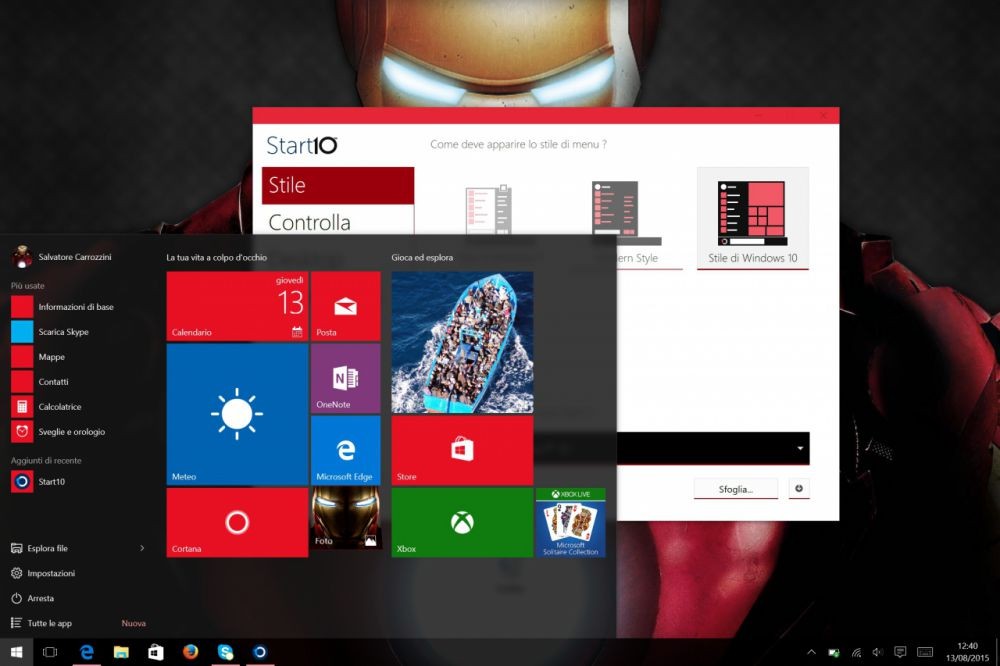
Task: Open the red Store tile
Action: 461,450
